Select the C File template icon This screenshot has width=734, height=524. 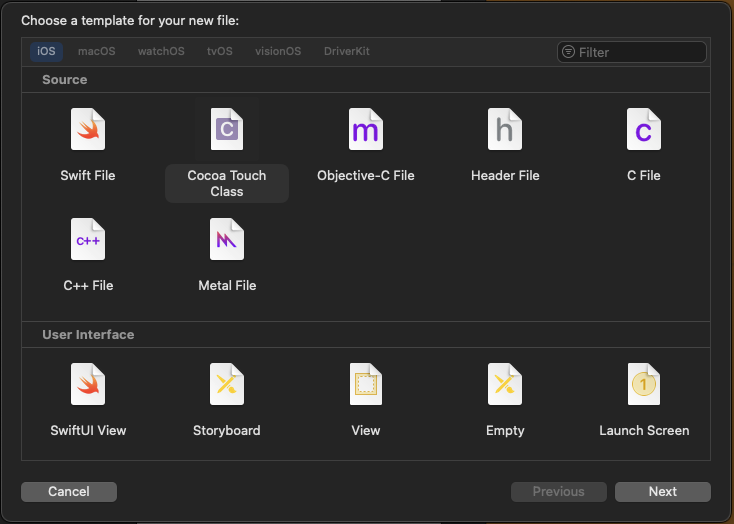(644, 129)
